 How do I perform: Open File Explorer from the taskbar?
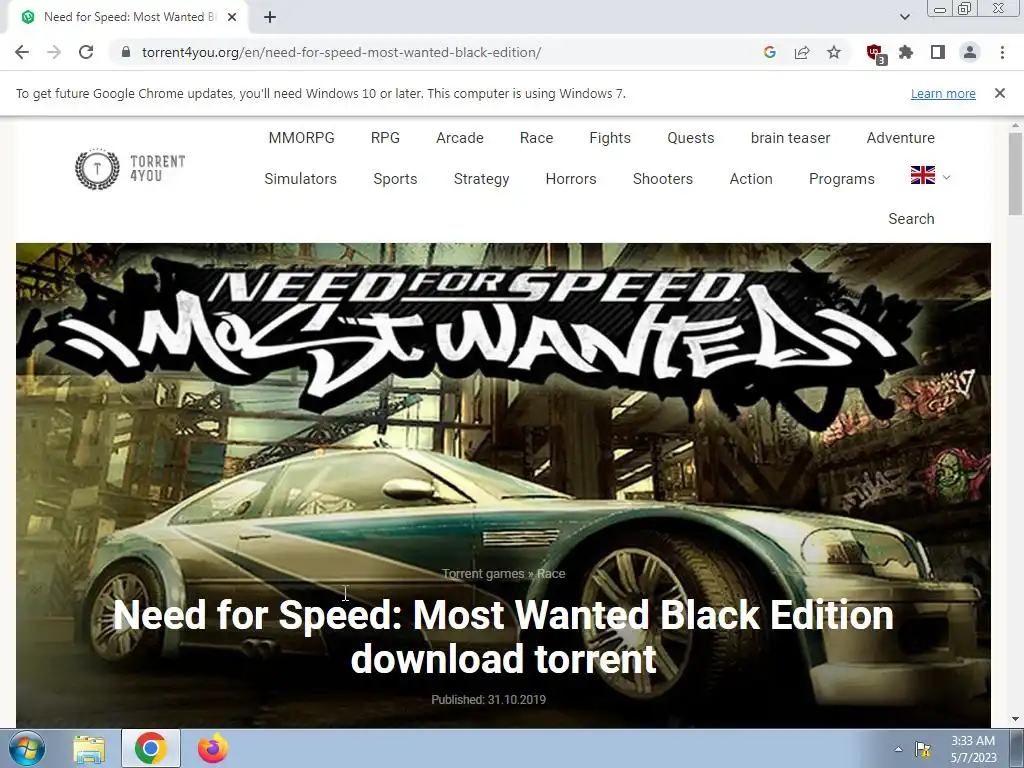click(x=89, y=749)
